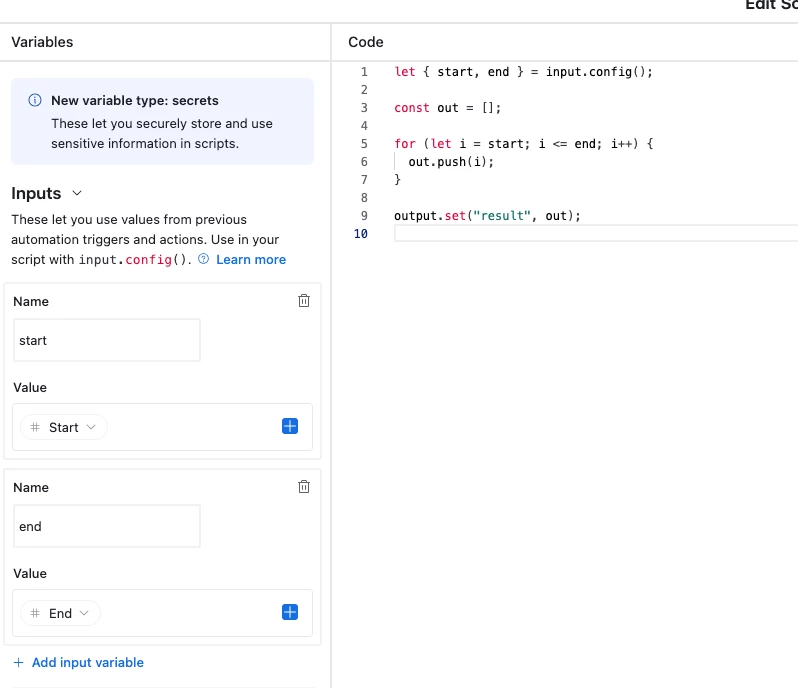This screenshot has width=798, height=688.
Task: Click line number 5 in gutter
Action: pos(364,144)
